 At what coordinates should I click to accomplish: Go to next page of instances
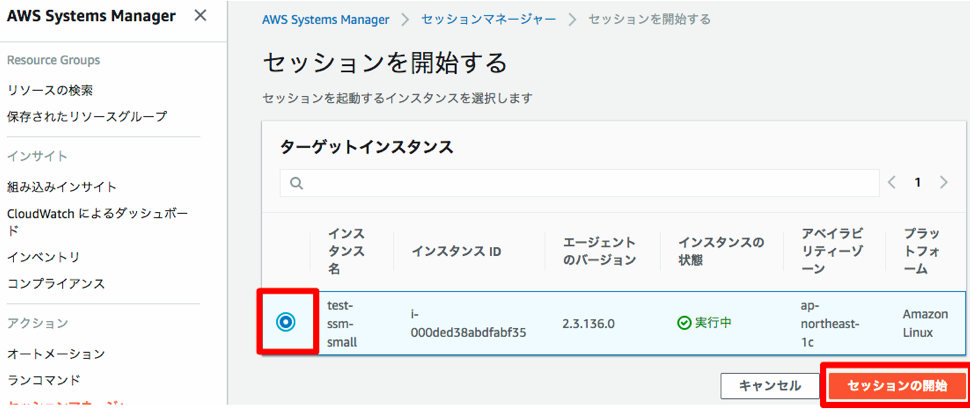(x=943, y=182)
